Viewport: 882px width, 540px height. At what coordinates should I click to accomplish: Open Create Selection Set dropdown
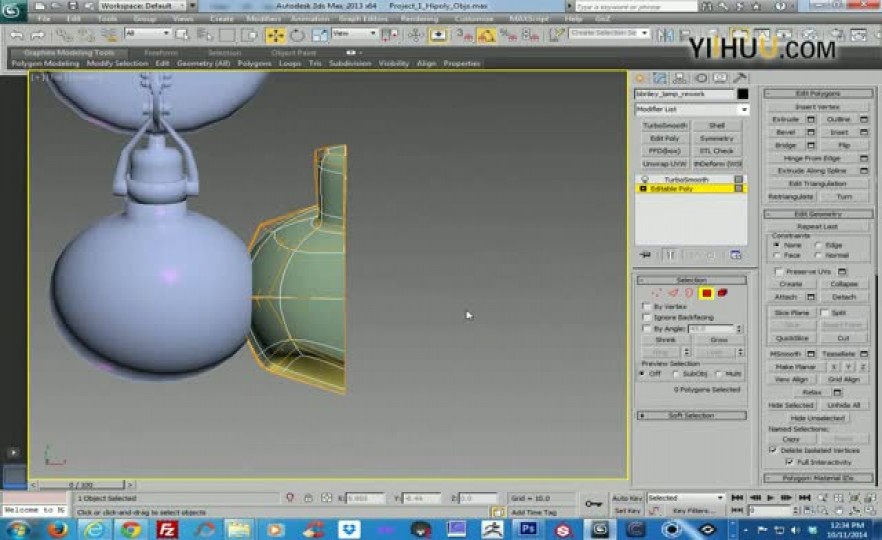click(x=609, y=33)
